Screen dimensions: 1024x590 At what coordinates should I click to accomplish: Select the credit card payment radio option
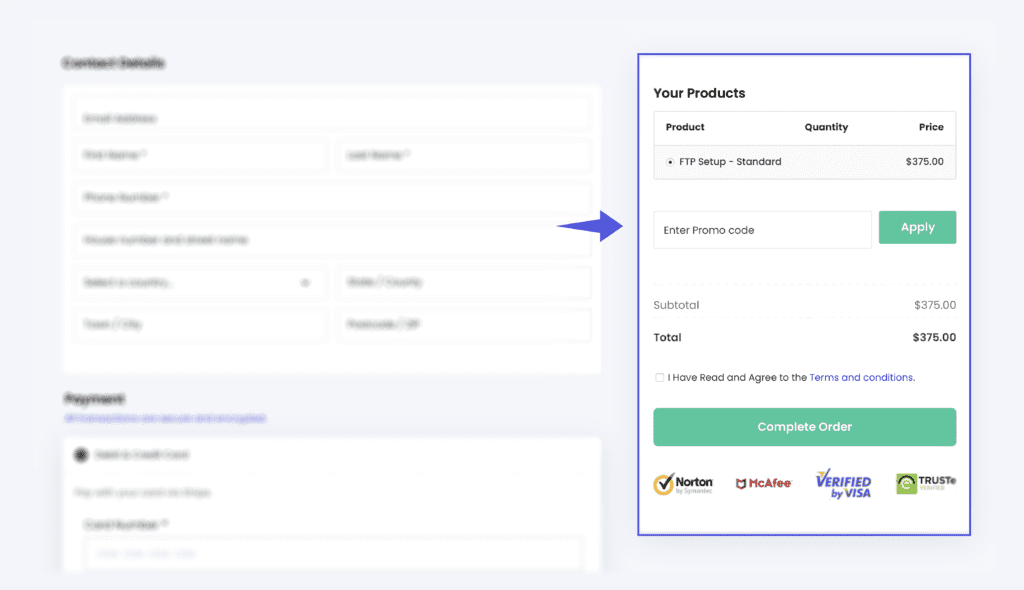[81, 455]
